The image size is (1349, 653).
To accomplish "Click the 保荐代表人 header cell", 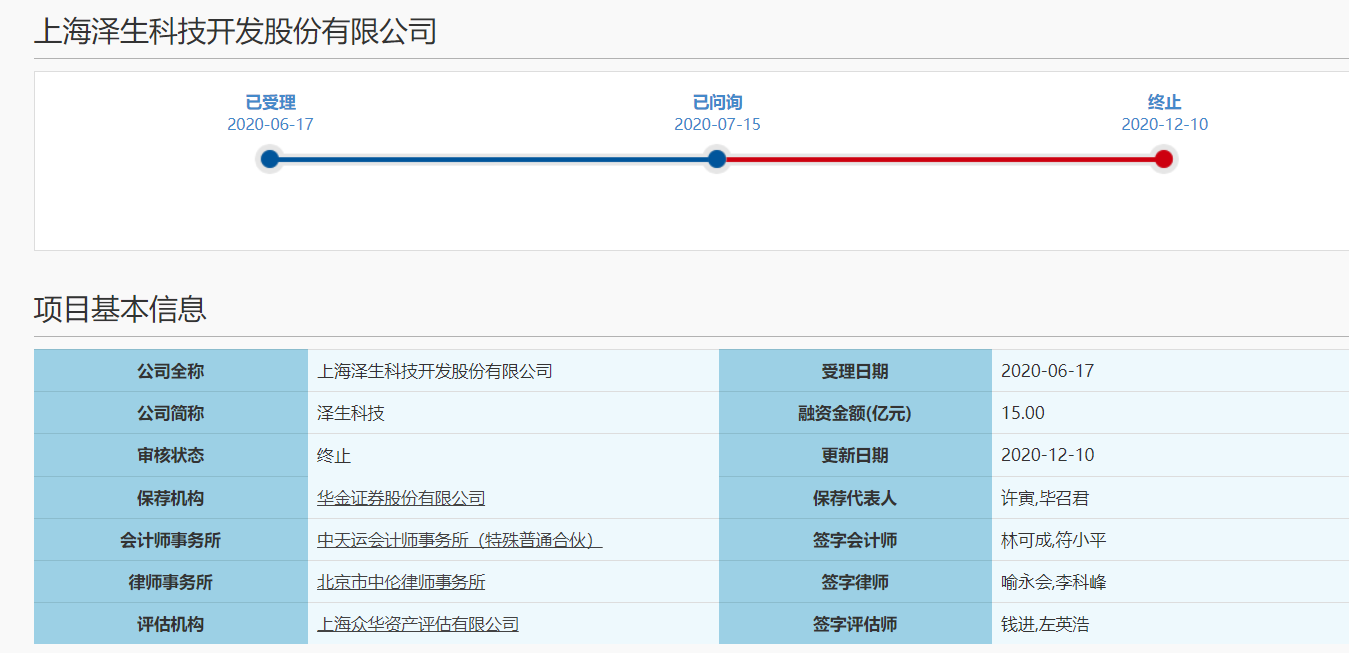I will click(855, 498).
